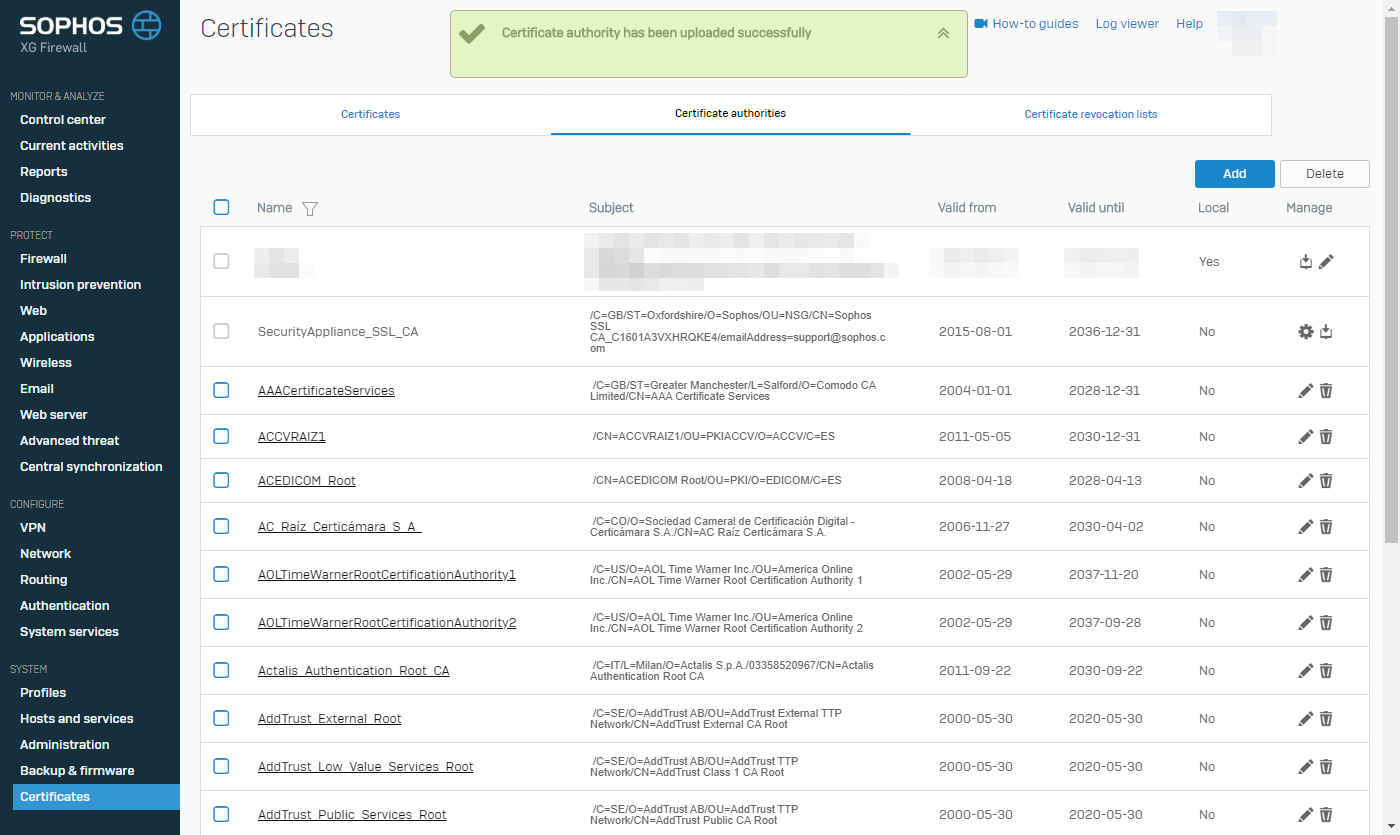The width and height of the screenshot is (1400, 835).
Task: Delete AC_Raíz_Certicámara_S_A_ trash icon
Action: (1326, 527)
